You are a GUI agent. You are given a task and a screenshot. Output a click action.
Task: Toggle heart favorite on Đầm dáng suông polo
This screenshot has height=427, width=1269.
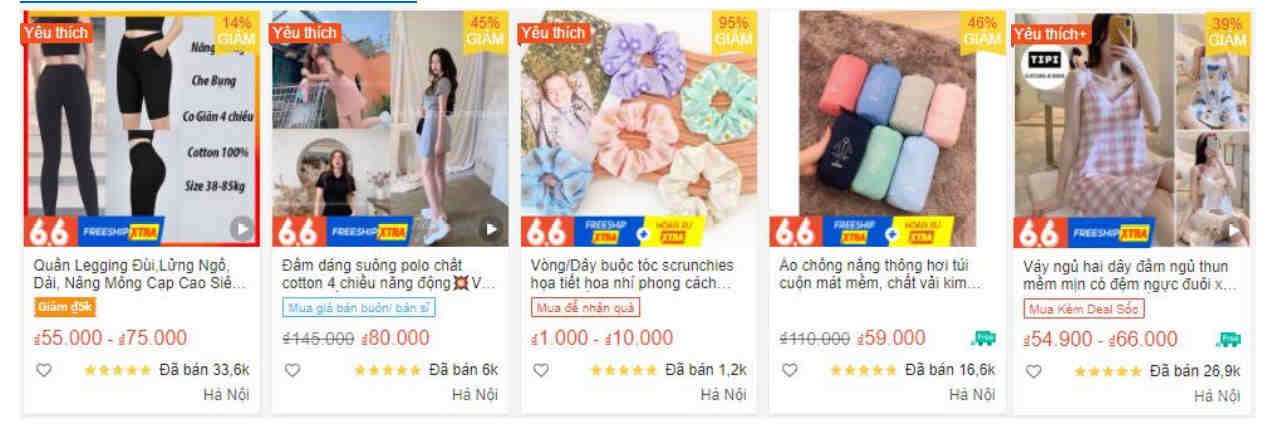tap(292, 370)
